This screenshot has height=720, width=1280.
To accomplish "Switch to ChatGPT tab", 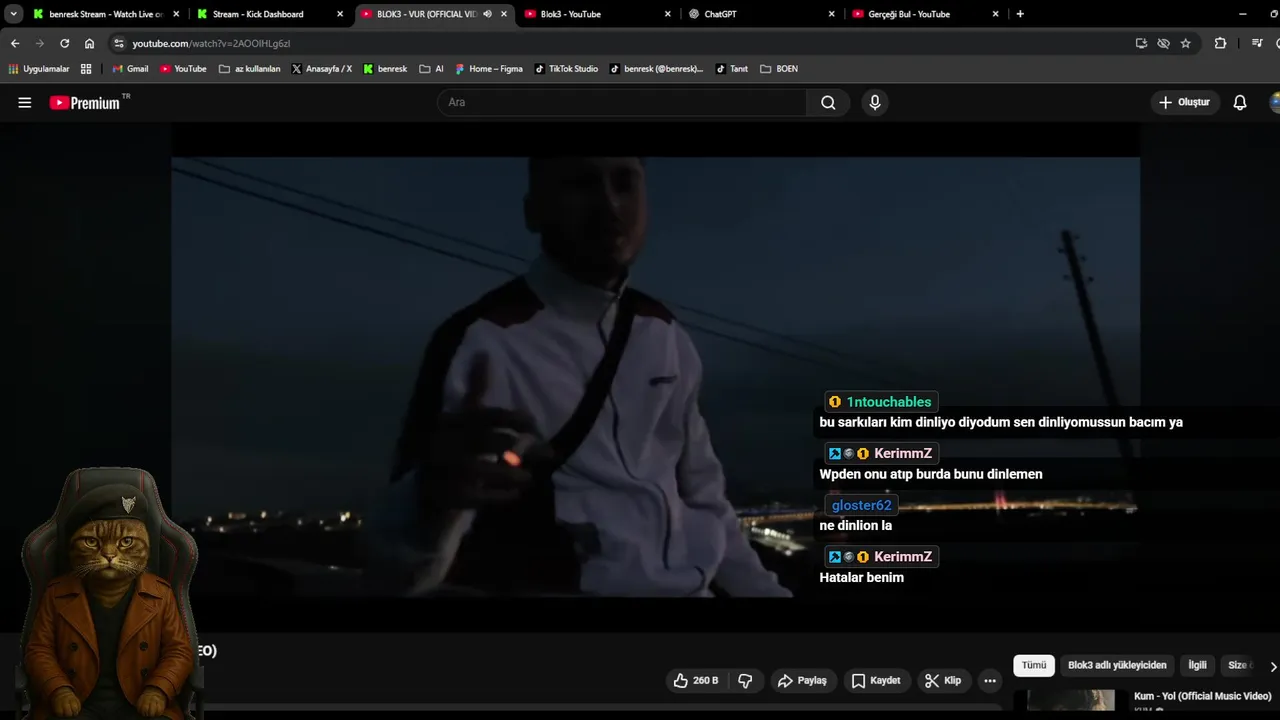I will point(760,14).
